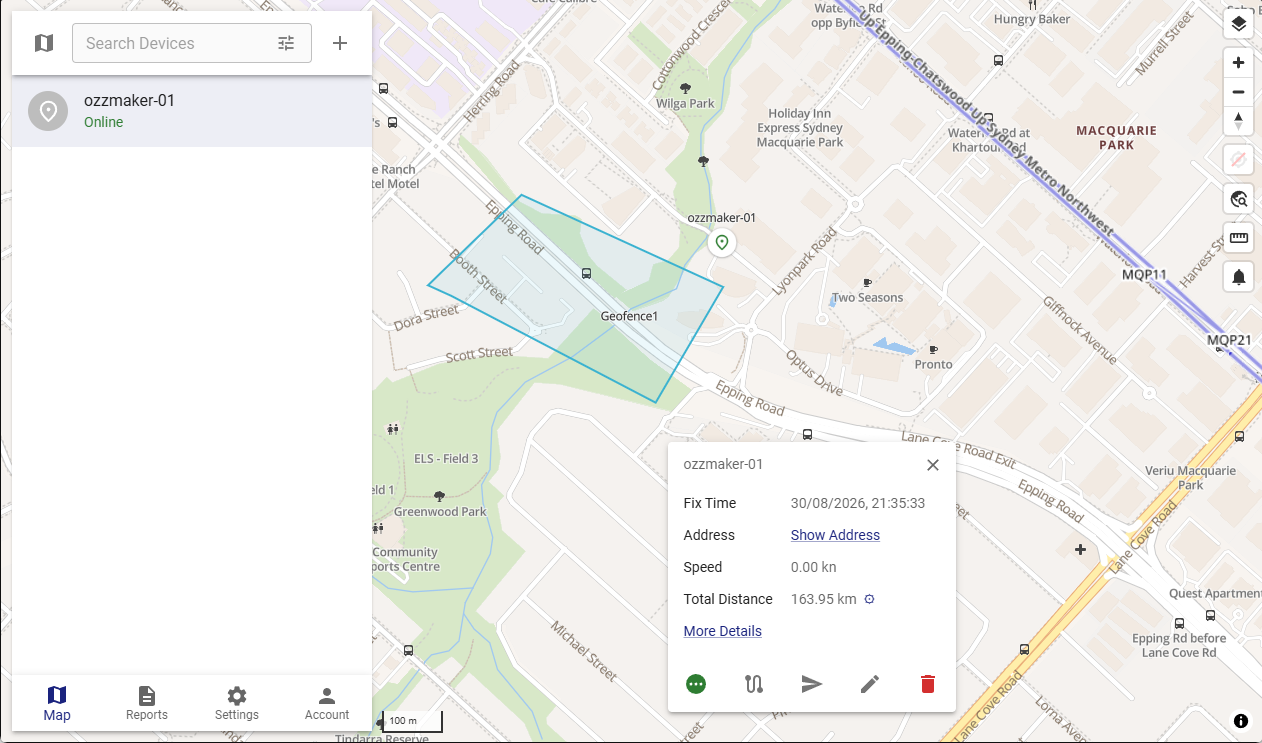Open replay route for ozzmaker-01

754,684
